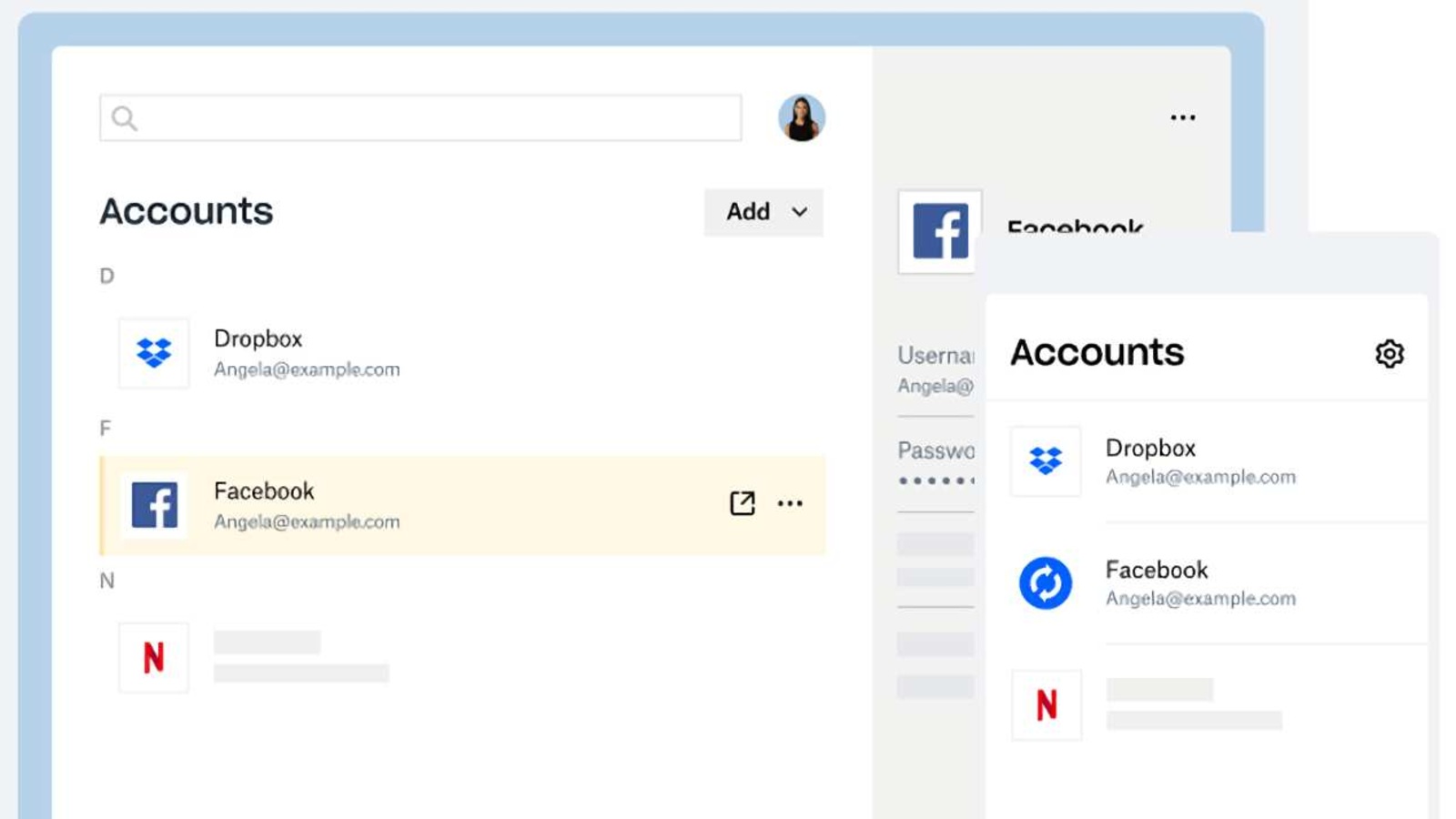Open detail panel's three-dot options menu

tap(1183, 117)
